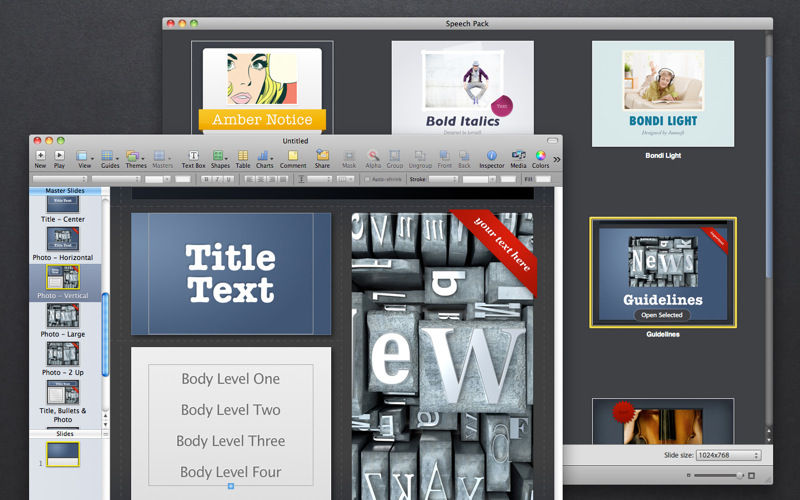Toggle bold text formatting button
This screenshot has height=500, width=800.
tap(205, 179)
